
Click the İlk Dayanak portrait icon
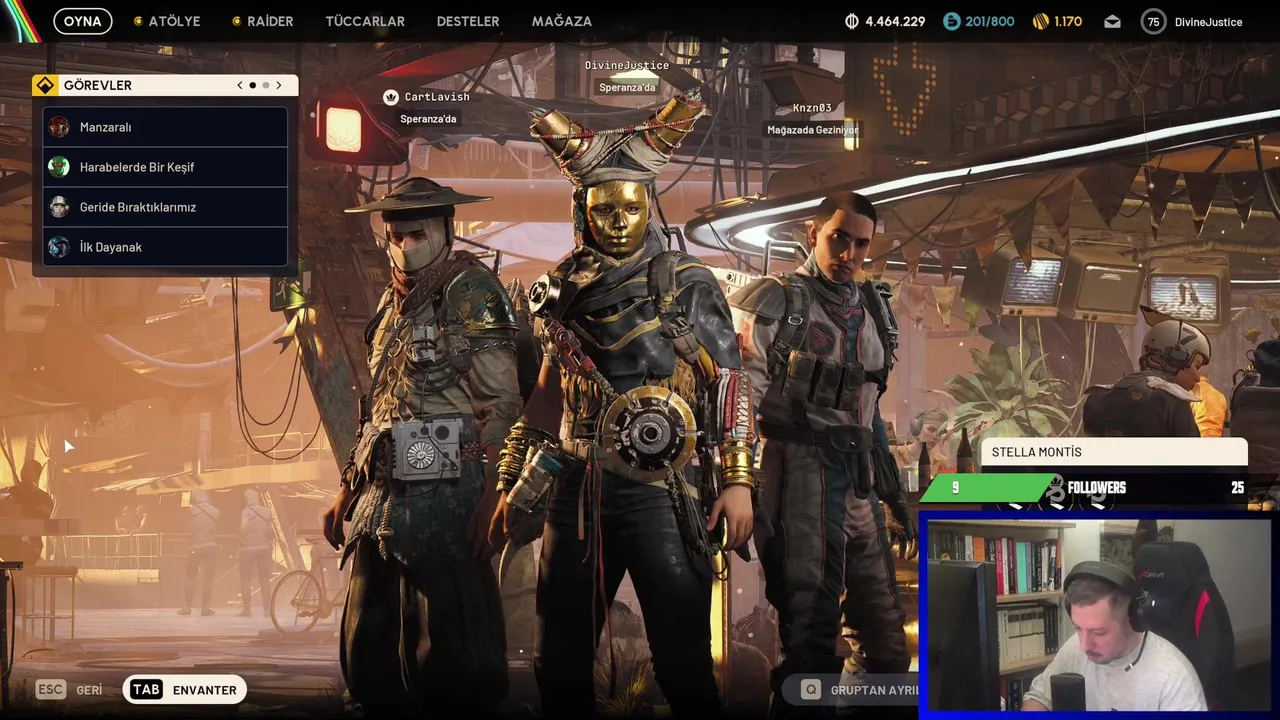[x=59, y=247]
